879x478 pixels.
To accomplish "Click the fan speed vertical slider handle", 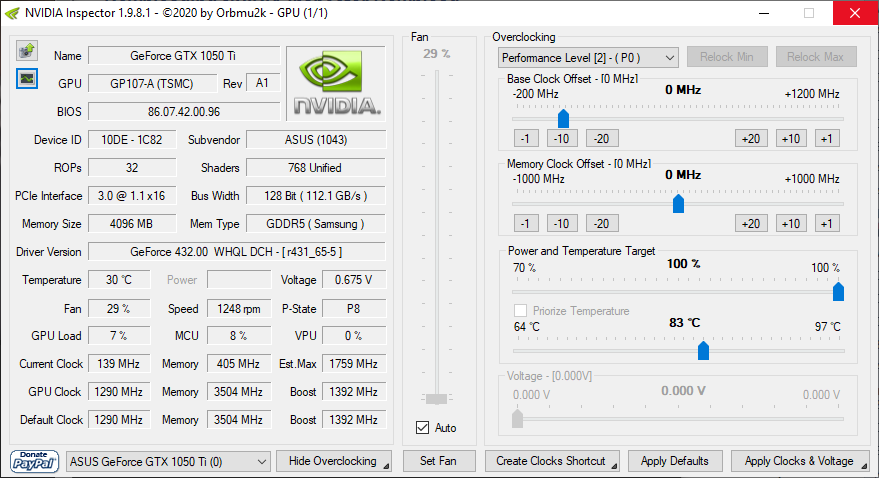I will point(436,398).
